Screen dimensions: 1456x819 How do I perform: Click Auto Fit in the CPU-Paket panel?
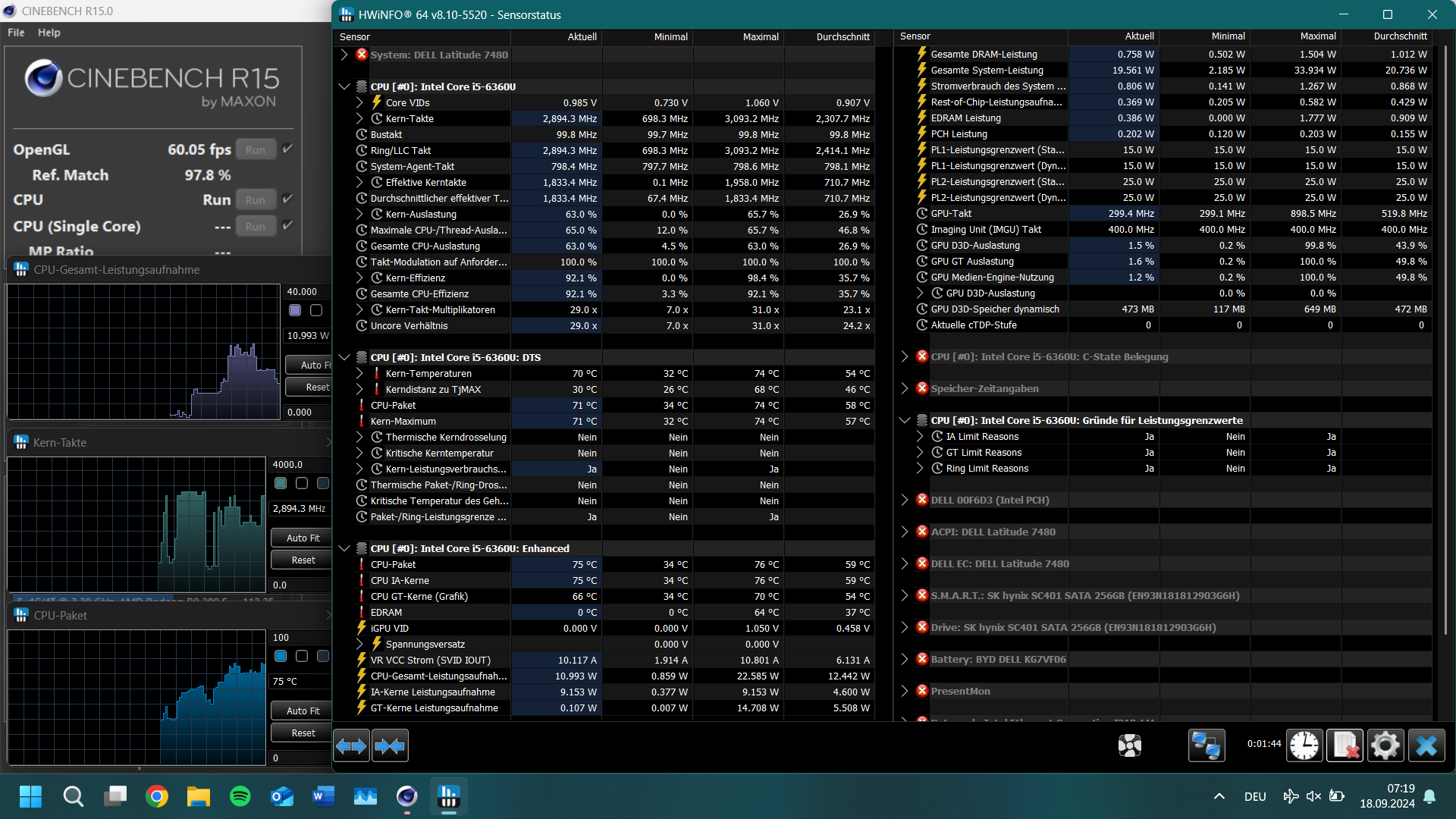[x=300, y=711]
